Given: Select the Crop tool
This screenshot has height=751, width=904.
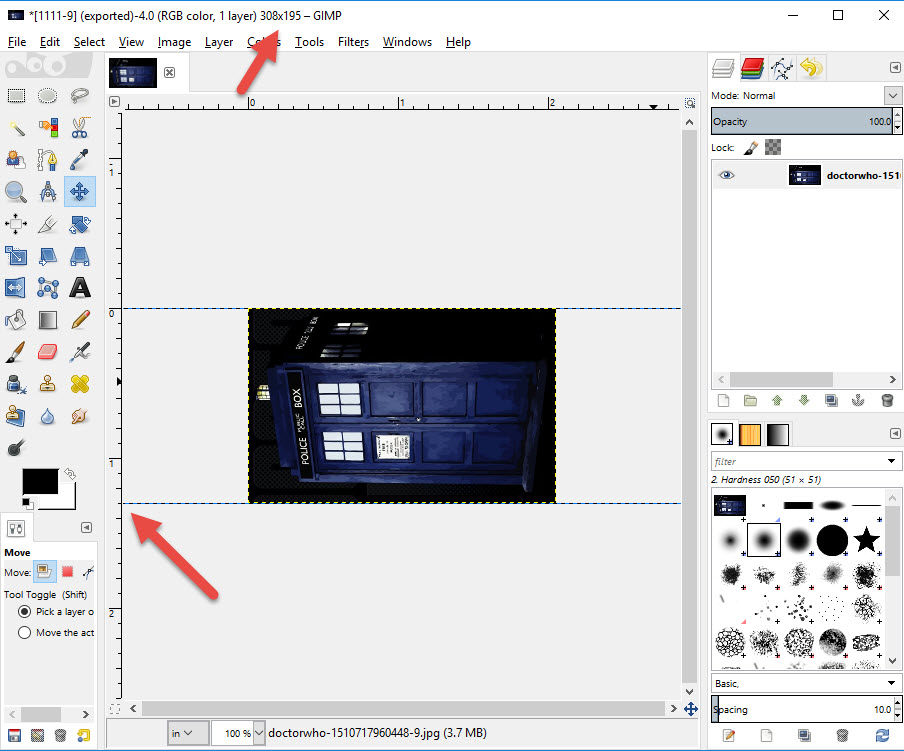Looking at the screenshot, I should [47, 224].
